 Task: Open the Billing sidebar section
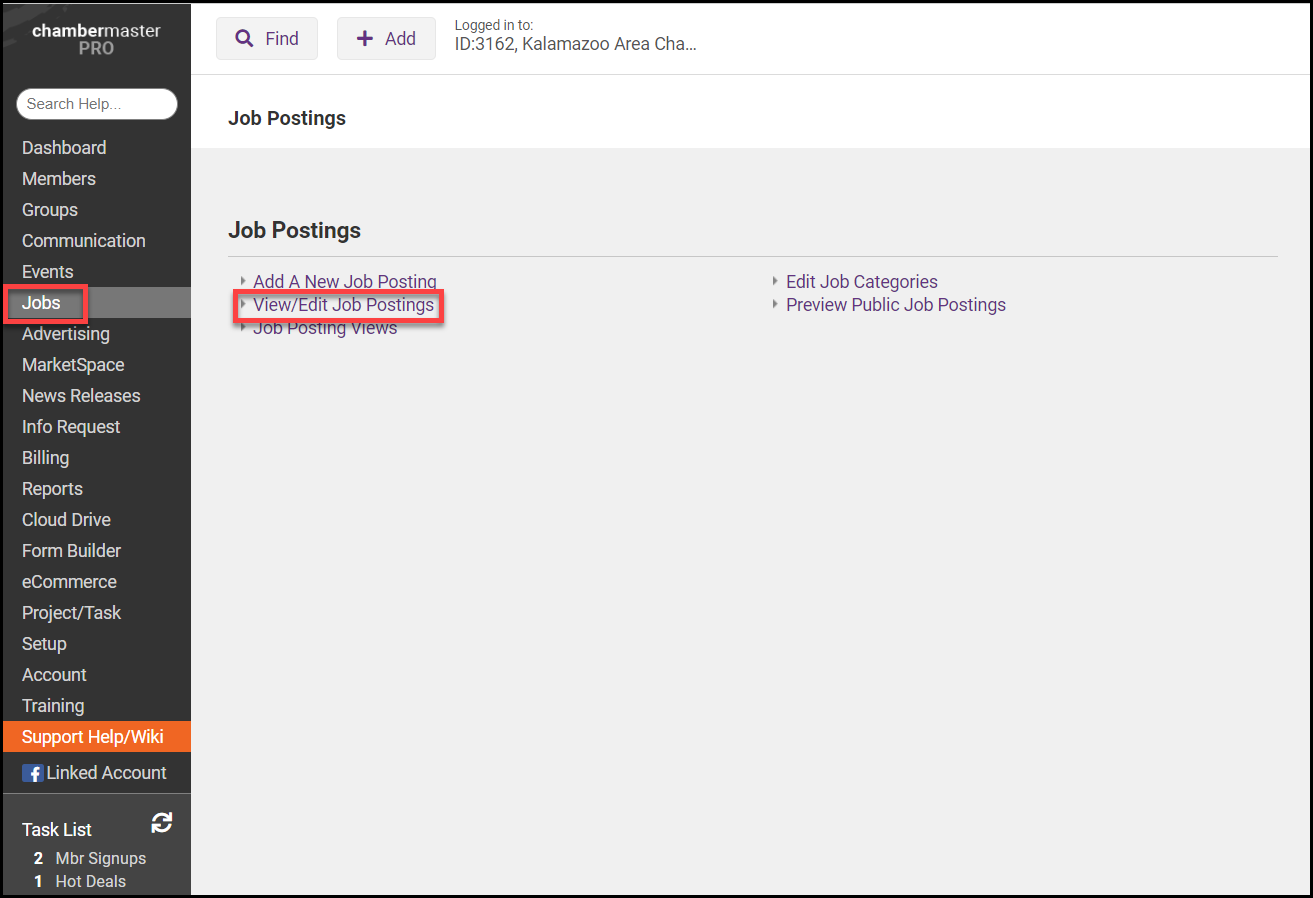click(x=46, y=458)
